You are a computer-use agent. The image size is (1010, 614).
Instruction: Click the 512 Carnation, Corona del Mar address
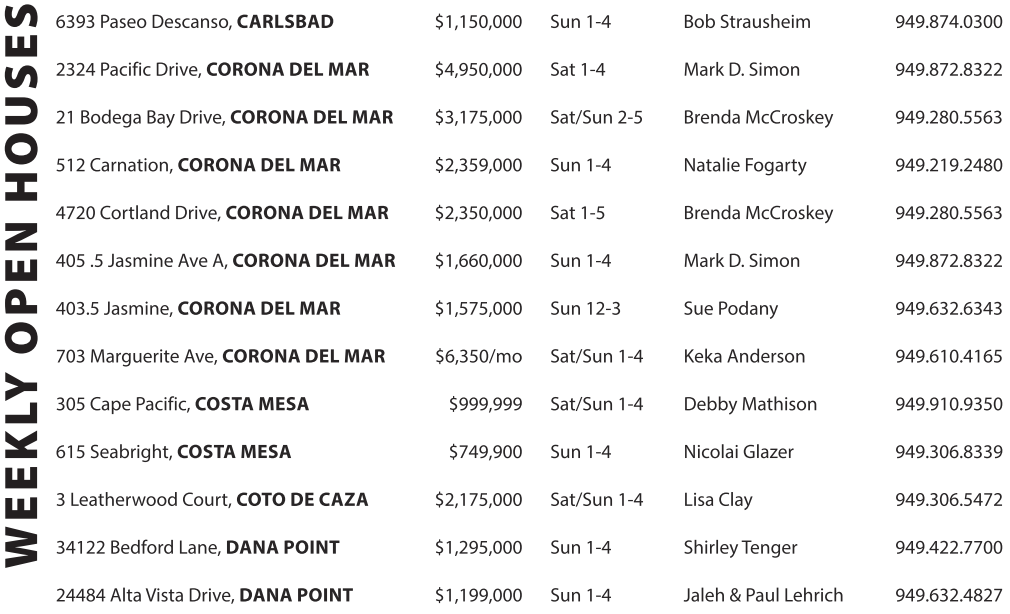tap(198, 166)
